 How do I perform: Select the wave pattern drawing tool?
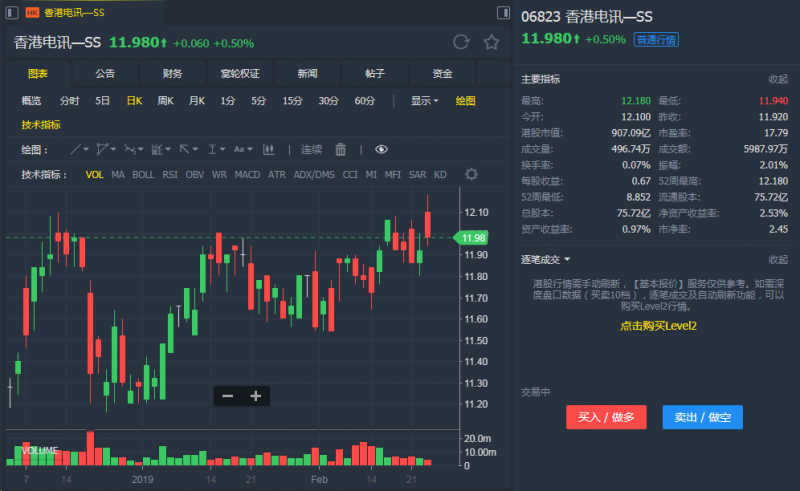click(x=130, y=150)
